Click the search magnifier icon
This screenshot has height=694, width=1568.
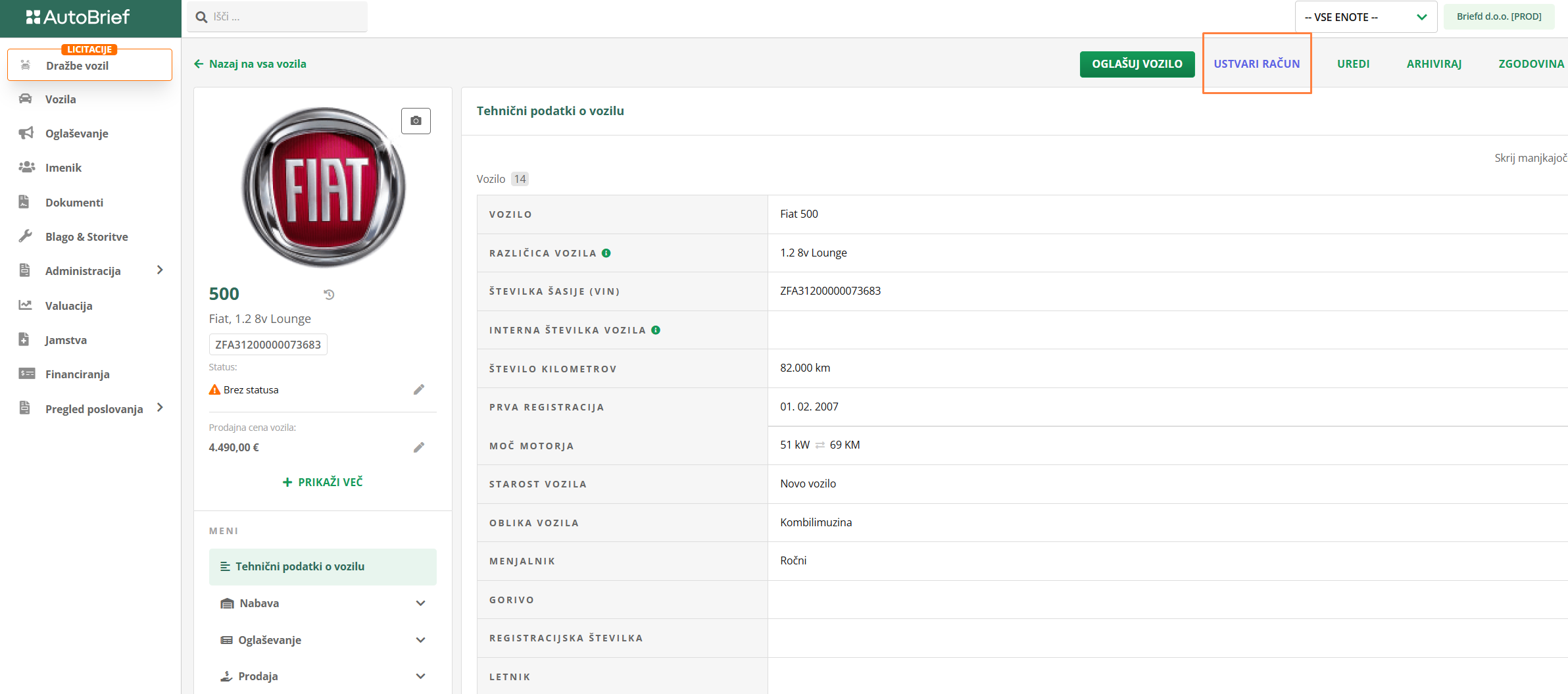(x=202, y=17)
